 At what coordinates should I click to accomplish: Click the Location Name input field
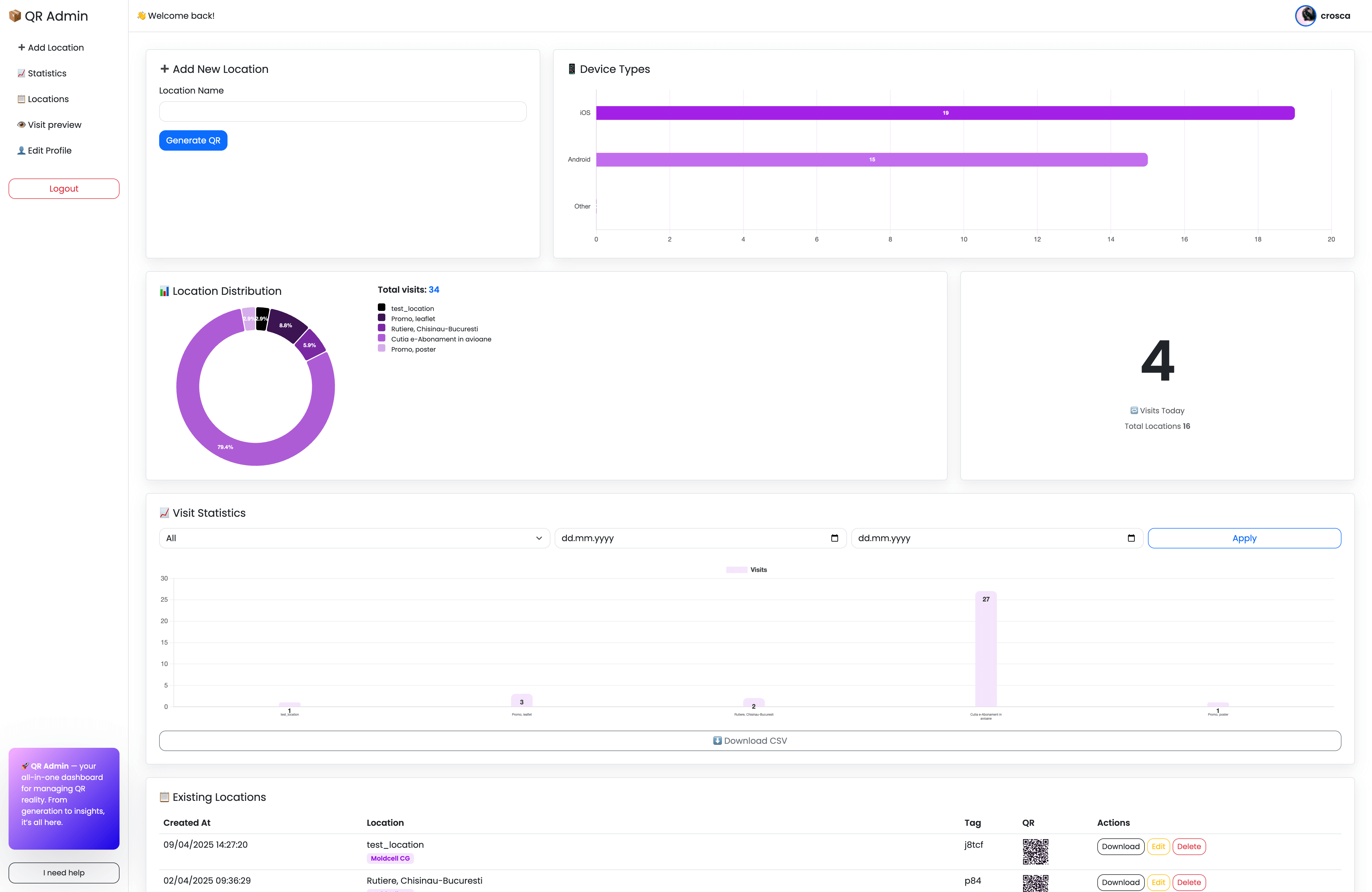pyautogui.click(x=342, y=111)
